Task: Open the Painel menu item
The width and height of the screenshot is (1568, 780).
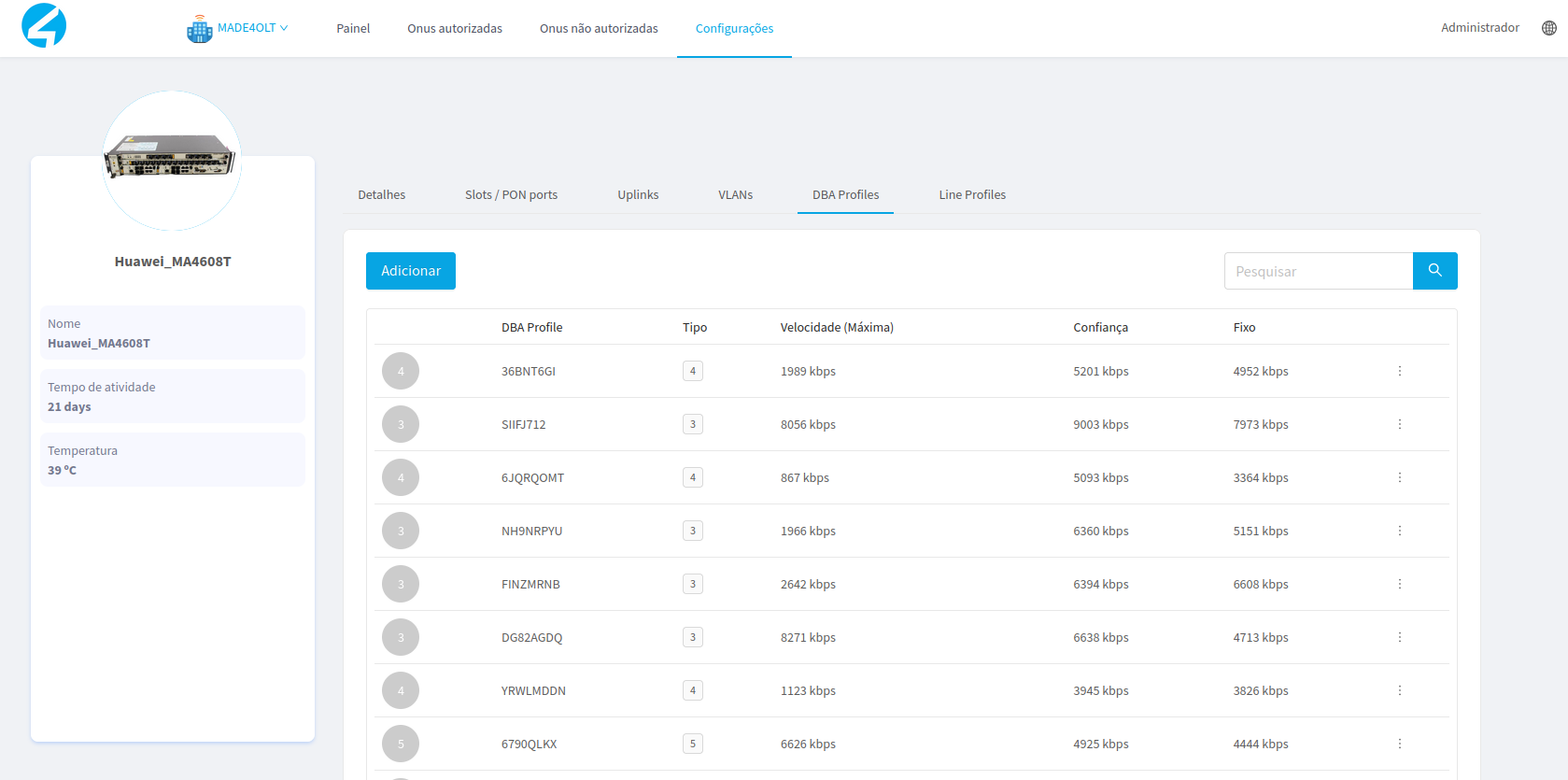Action: pyautogui.click(x=353, y=28)
